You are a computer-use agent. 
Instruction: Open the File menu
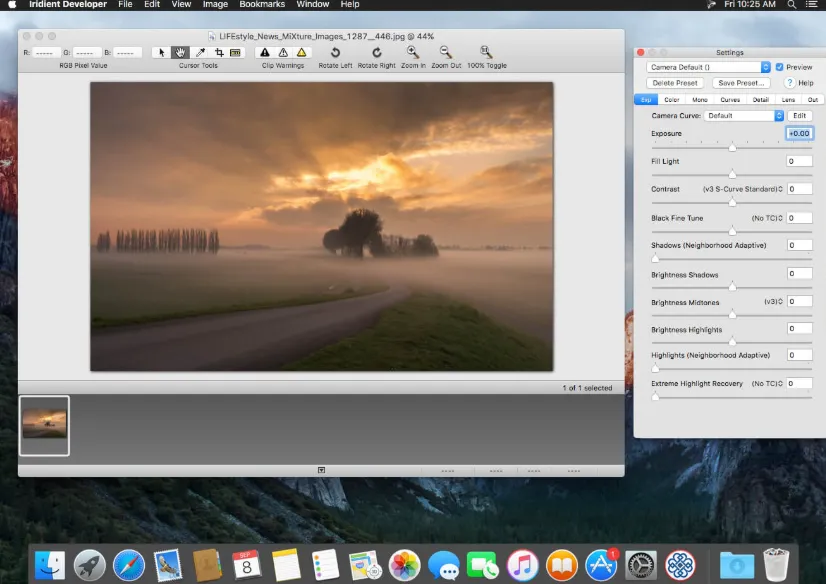(x=125, y=4)
